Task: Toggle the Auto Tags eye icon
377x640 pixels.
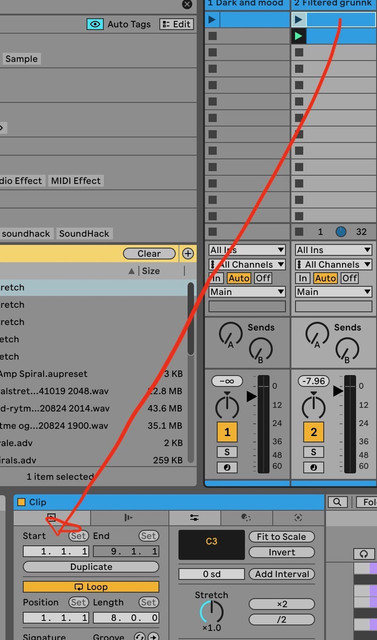Action: coord(95,24)
